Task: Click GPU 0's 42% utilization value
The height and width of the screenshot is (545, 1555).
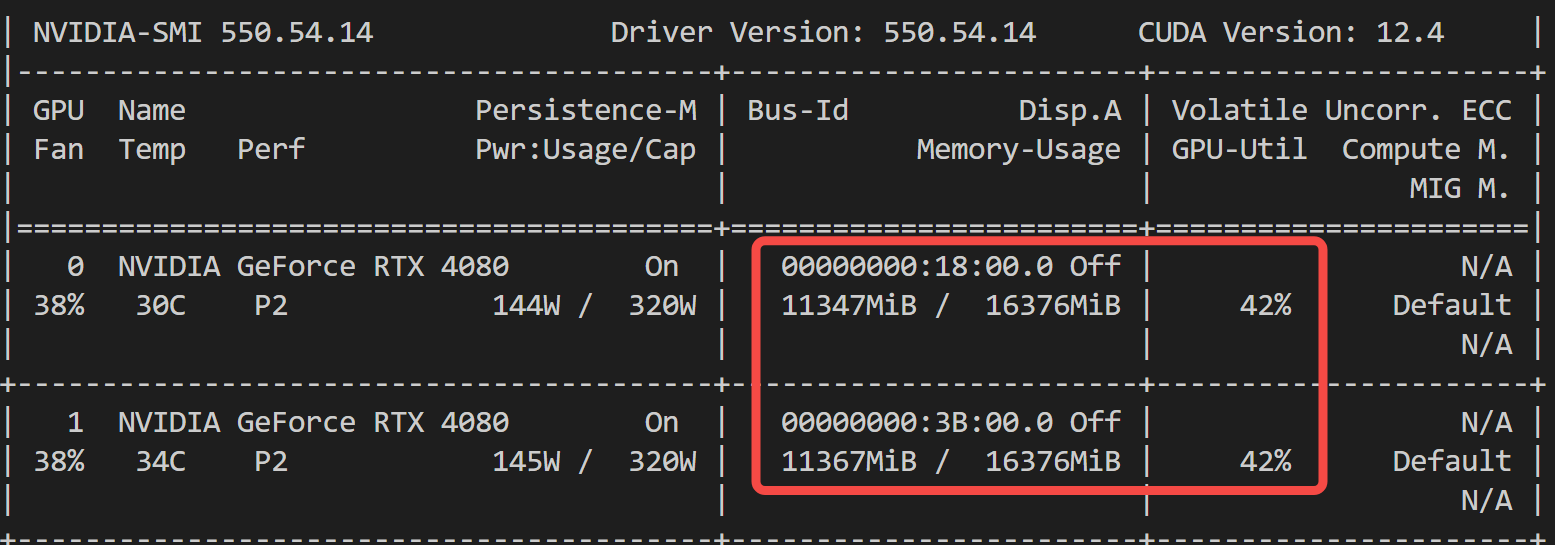Action: pyautogui.click(x=1265, y=305)
